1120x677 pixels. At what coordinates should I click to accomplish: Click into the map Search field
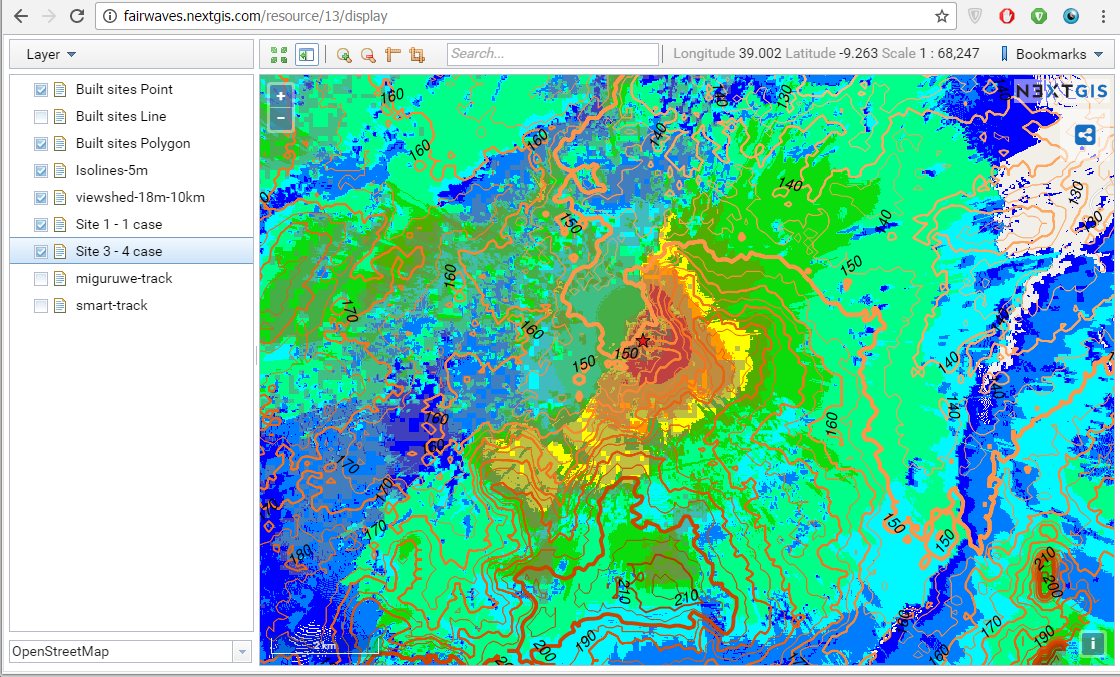(552, 54)
